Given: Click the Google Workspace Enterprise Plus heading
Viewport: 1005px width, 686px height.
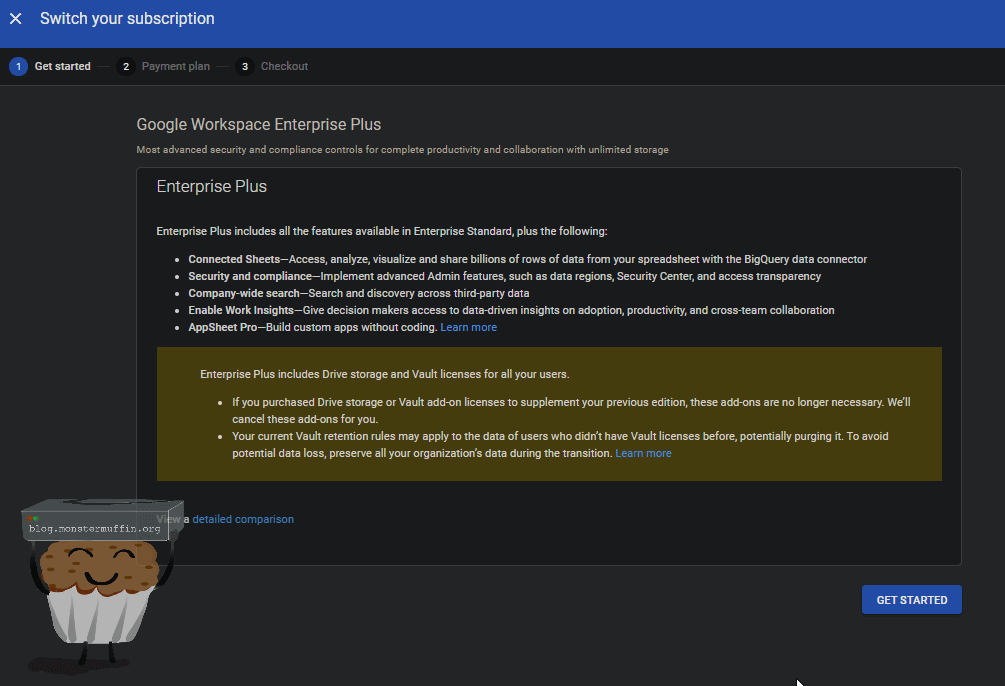Looking at the screenshot, I should [x=258, y=125].
